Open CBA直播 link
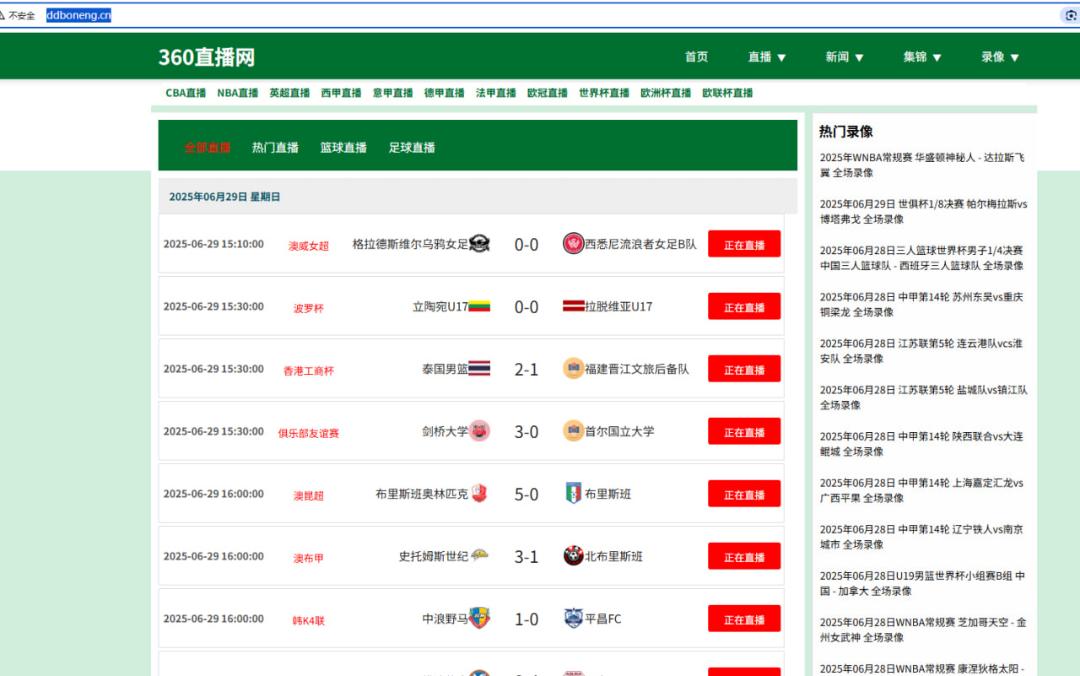Screen dimensions: 1080x676 point(185,93)
